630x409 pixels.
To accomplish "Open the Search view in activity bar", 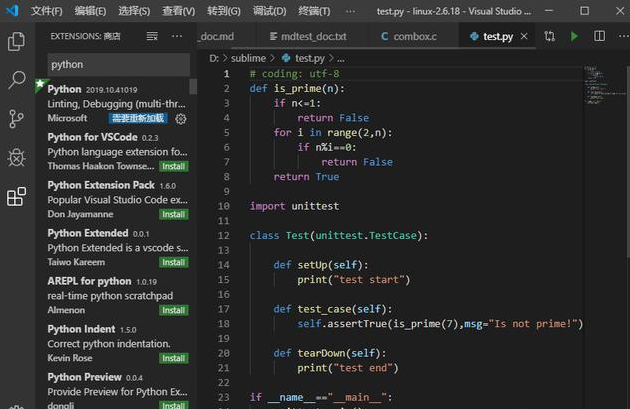I will [x=16, y=80].
